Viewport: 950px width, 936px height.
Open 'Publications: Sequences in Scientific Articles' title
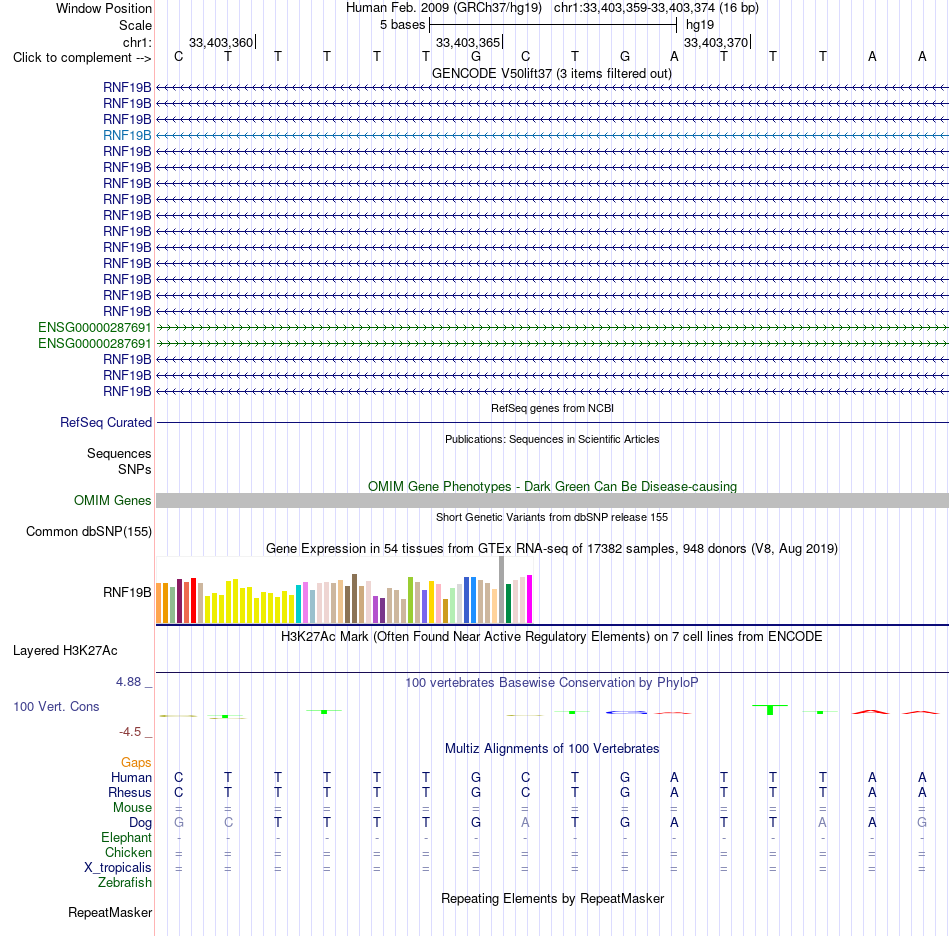[x=552, y=439]
